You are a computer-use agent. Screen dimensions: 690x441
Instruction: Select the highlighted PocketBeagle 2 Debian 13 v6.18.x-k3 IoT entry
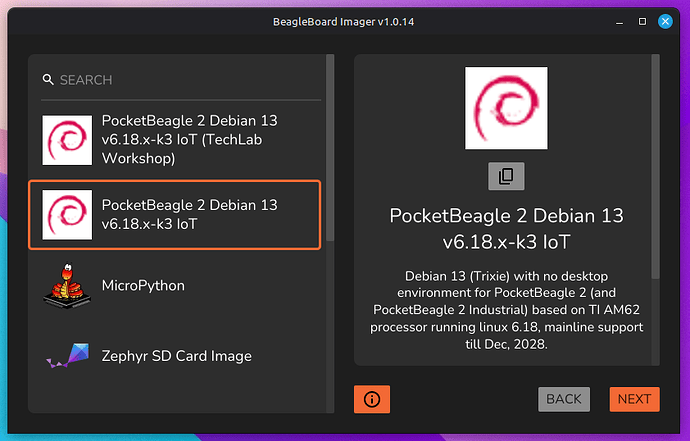[x=175, y=215]
